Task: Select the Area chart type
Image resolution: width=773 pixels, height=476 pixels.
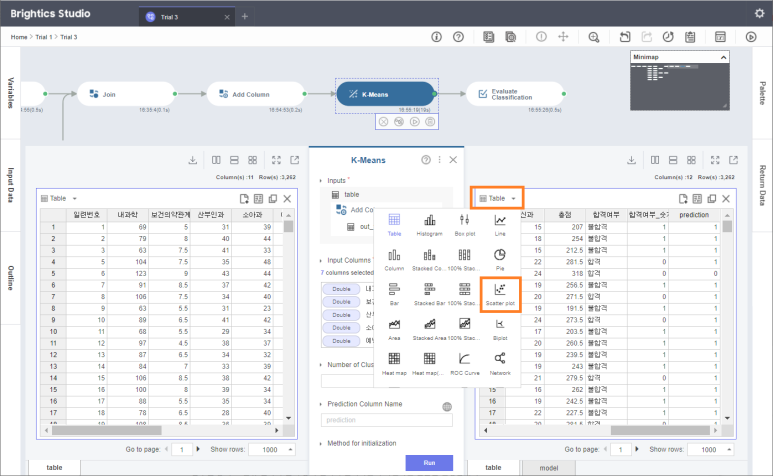Action: (x=394, y=329)
